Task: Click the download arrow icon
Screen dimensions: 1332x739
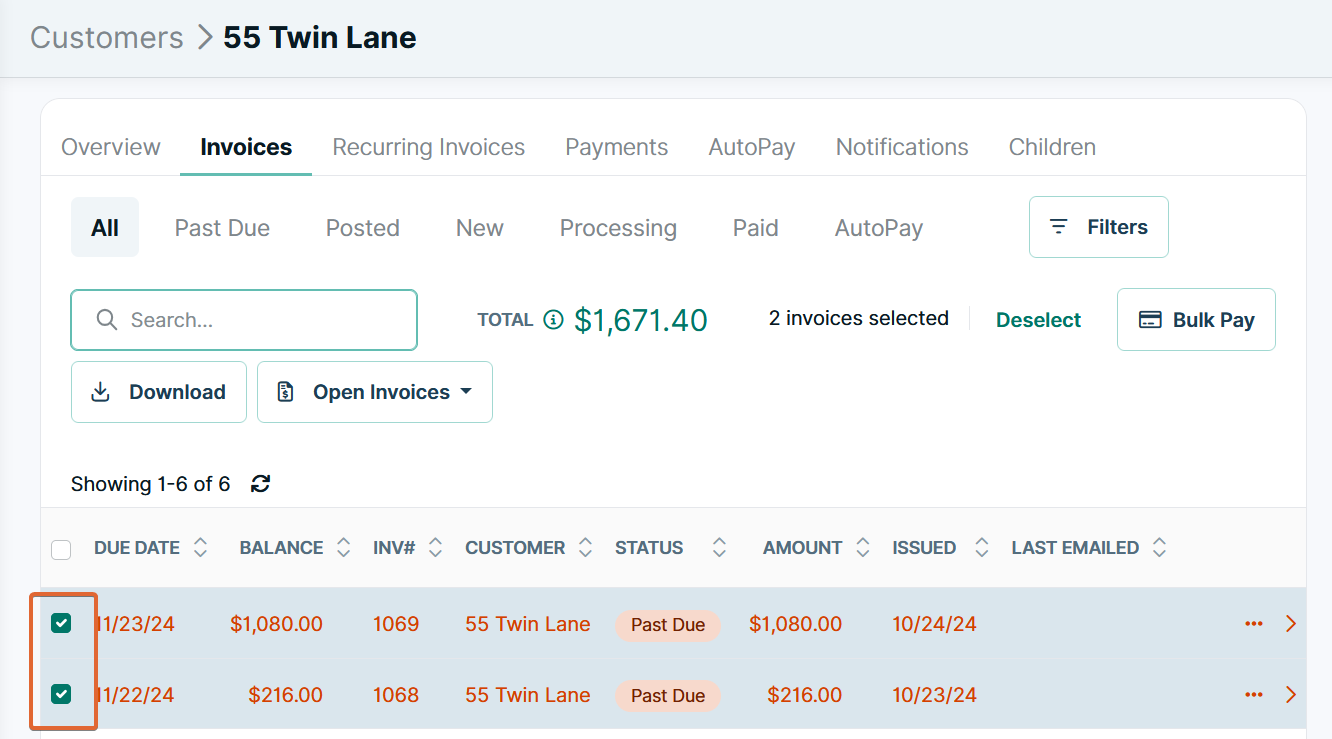Action: 100,391
